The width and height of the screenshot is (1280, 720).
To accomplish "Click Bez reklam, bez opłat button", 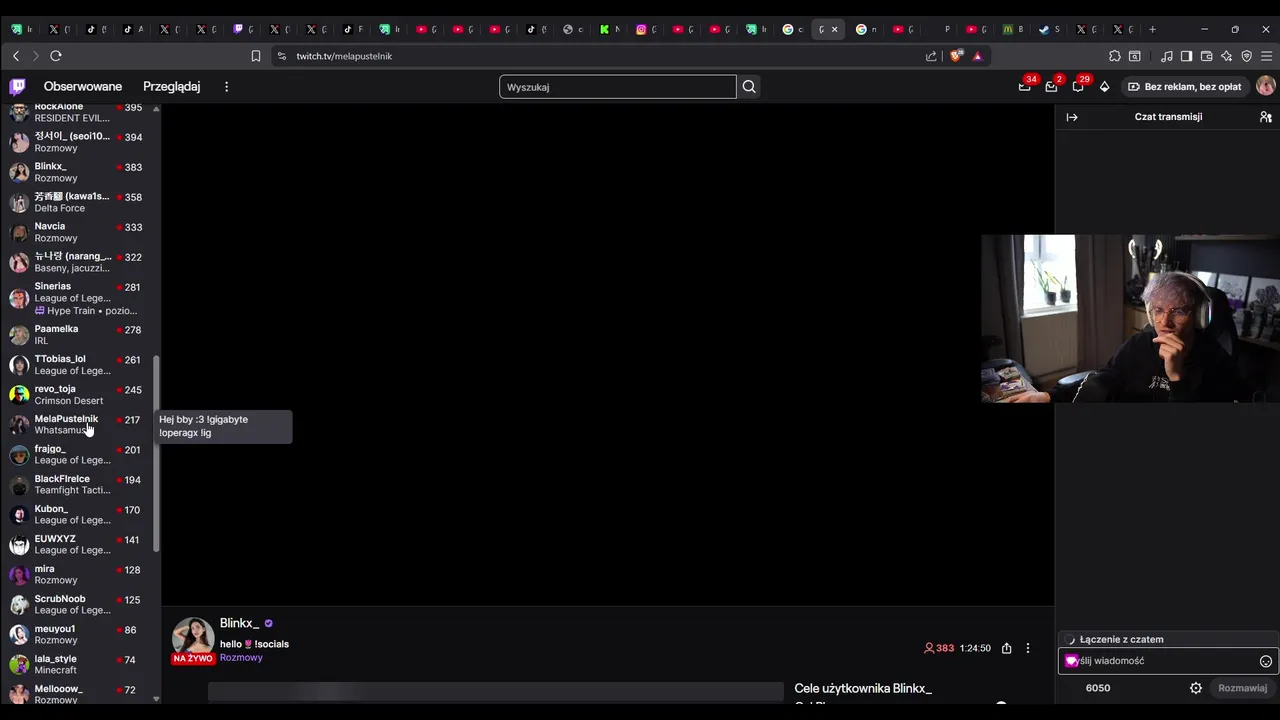I will tap(1184, 87).
